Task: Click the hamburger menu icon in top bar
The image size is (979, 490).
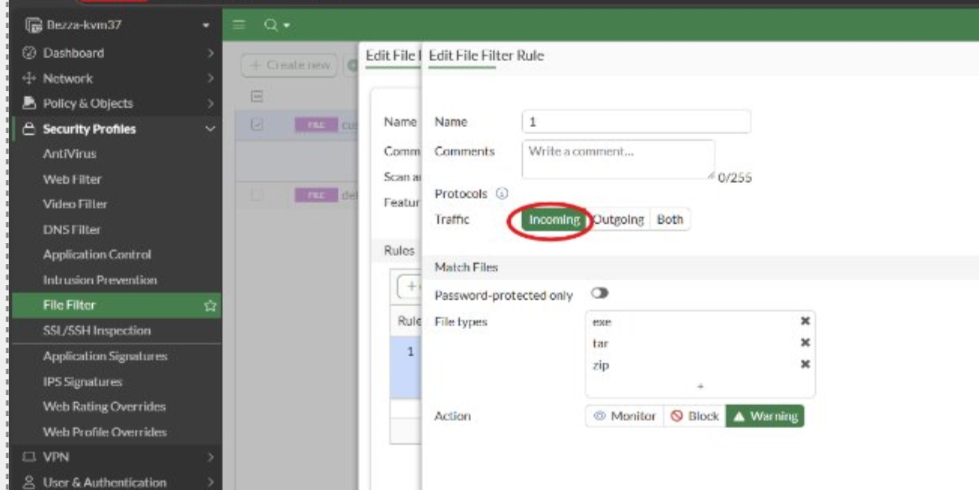Action: 239,25
